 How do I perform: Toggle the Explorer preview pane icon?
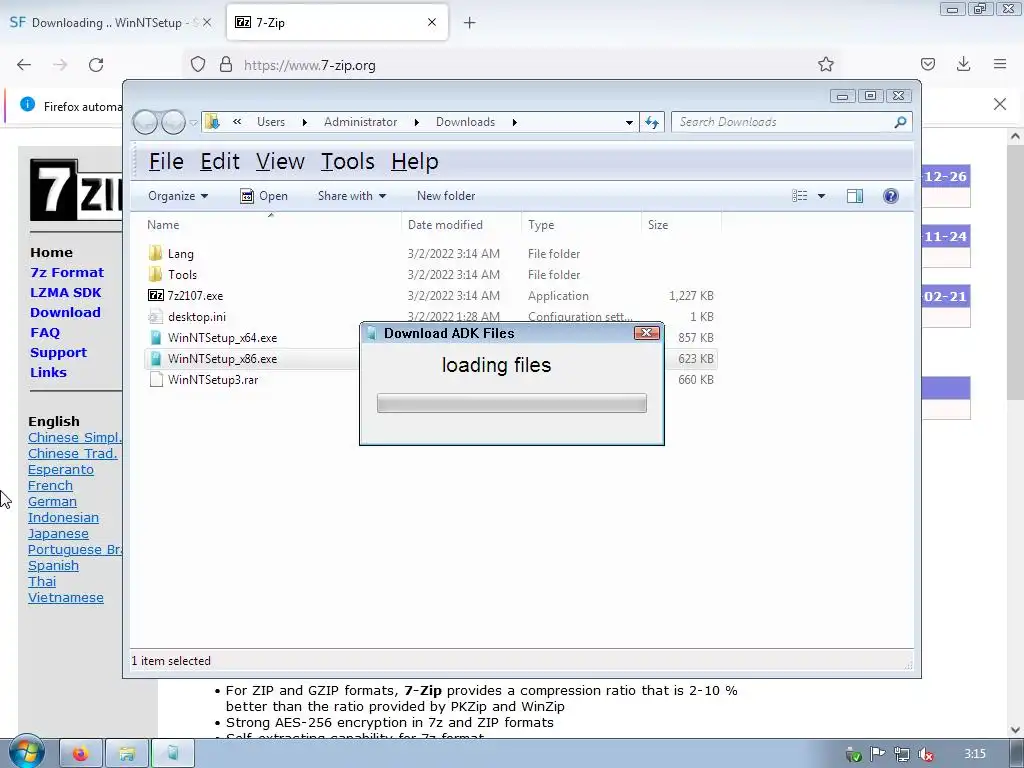(x=854, y=196)
